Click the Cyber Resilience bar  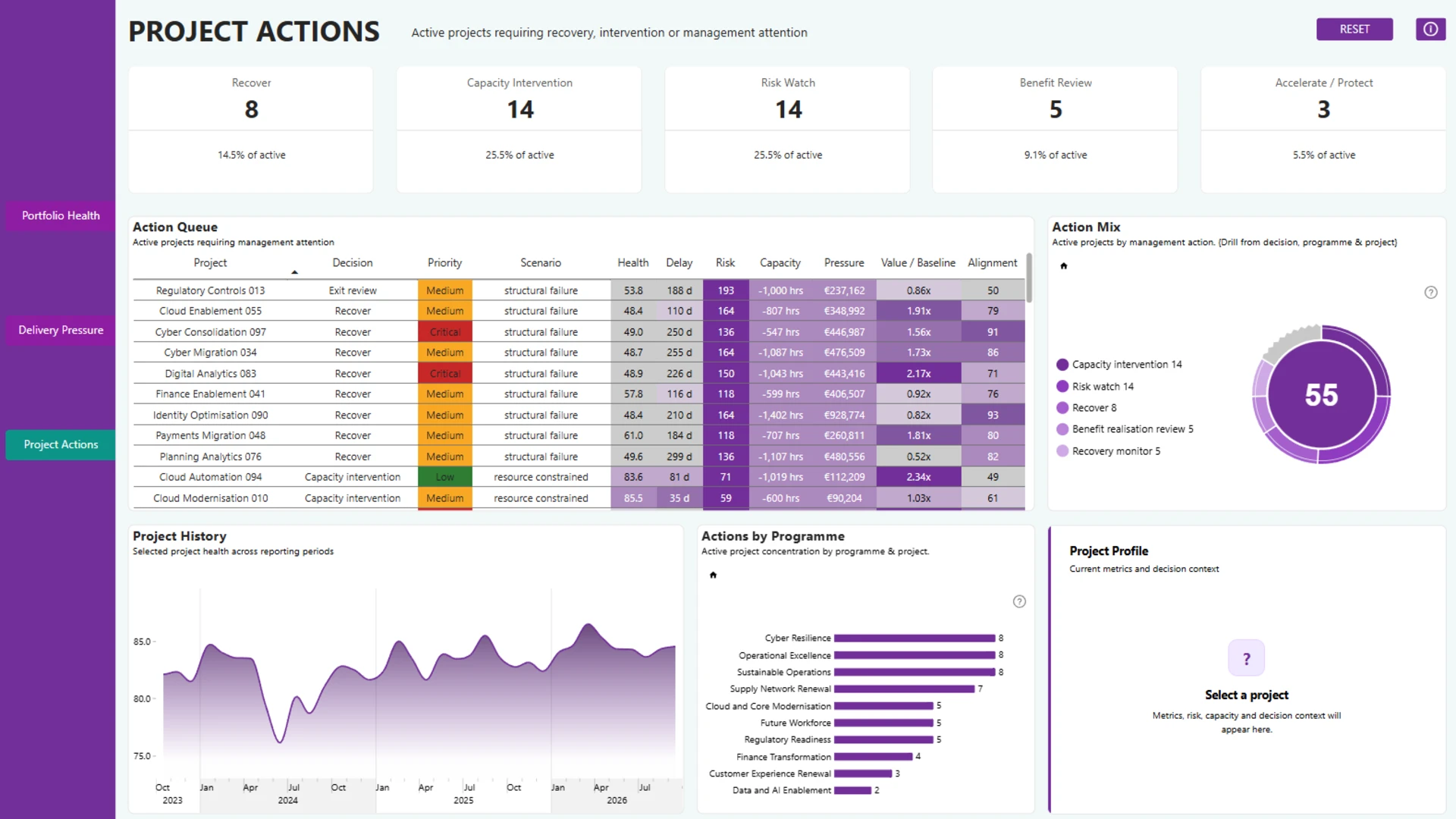click(x=915, y=639)
